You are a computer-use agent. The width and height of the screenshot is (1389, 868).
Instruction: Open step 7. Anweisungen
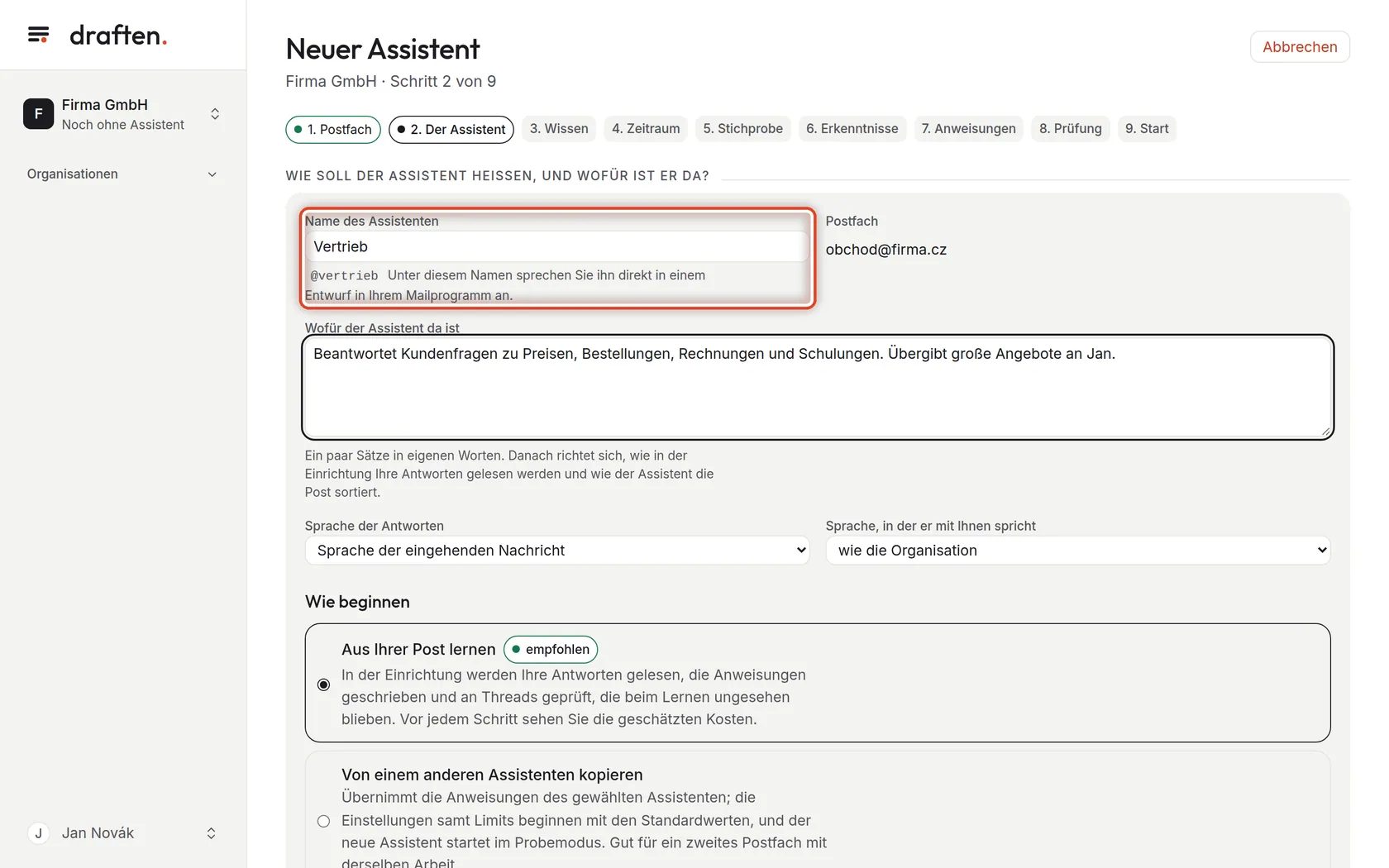tap(968, 129)
